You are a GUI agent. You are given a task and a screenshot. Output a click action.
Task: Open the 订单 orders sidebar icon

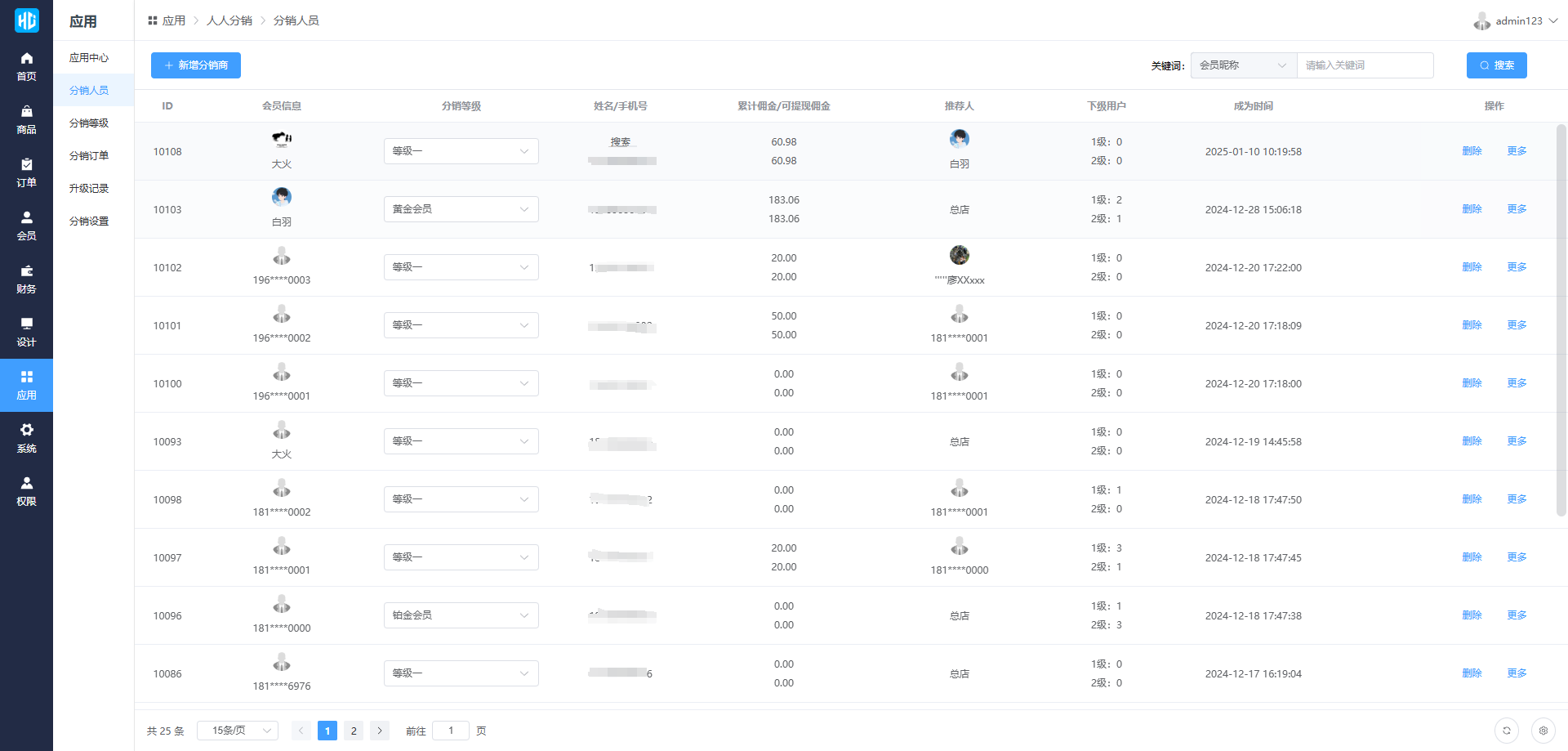point(26,172)
